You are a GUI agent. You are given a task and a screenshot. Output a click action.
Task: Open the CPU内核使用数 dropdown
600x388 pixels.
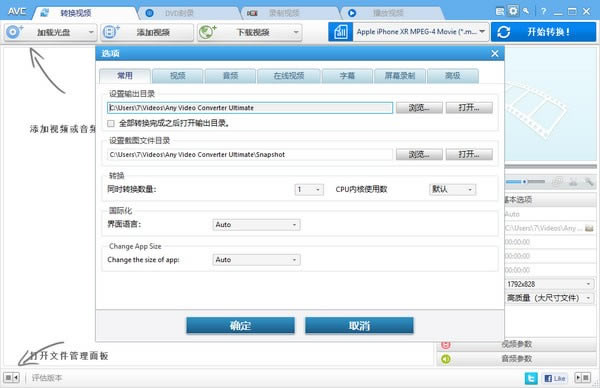(452, 189)
